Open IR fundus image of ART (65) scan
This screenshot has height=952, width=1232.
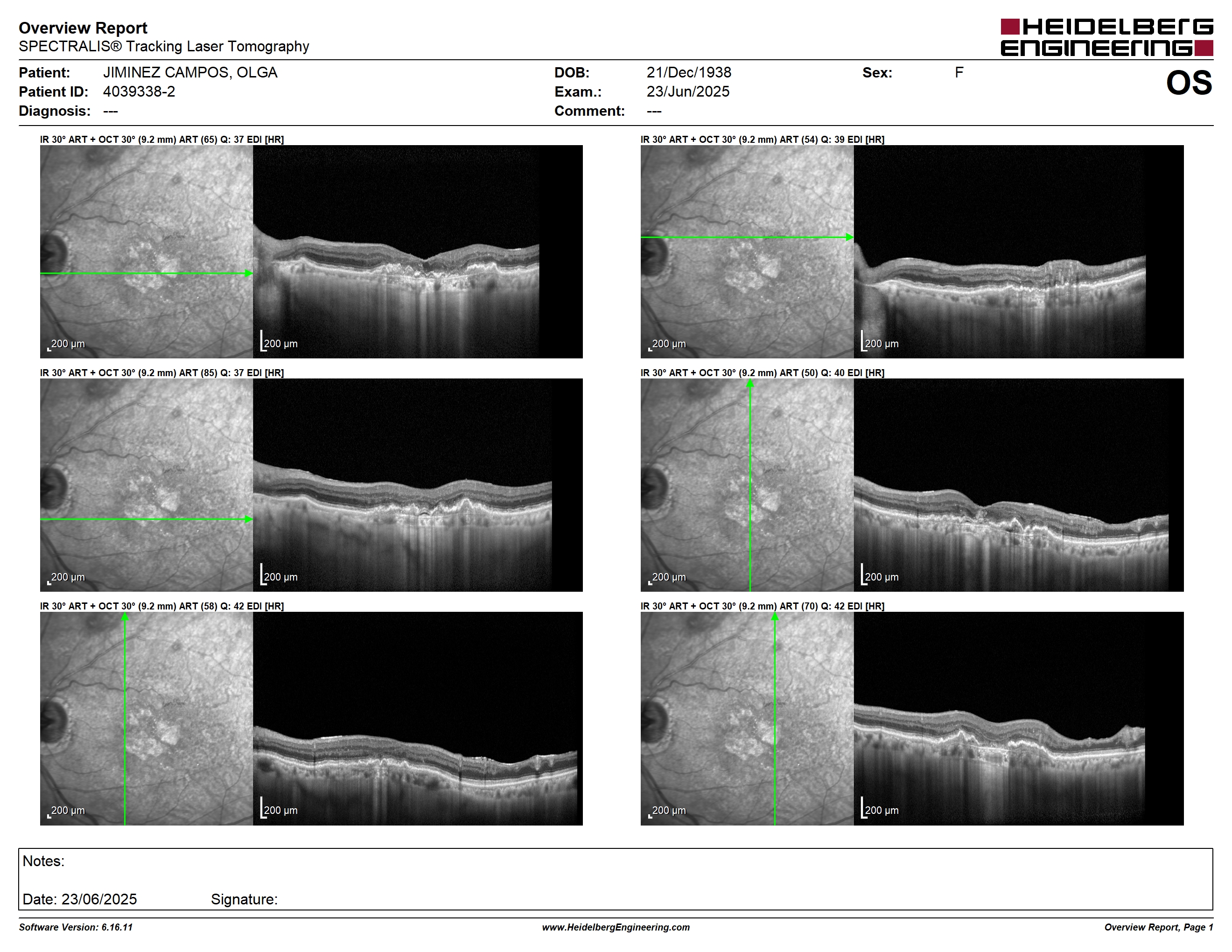coord(146,252)
